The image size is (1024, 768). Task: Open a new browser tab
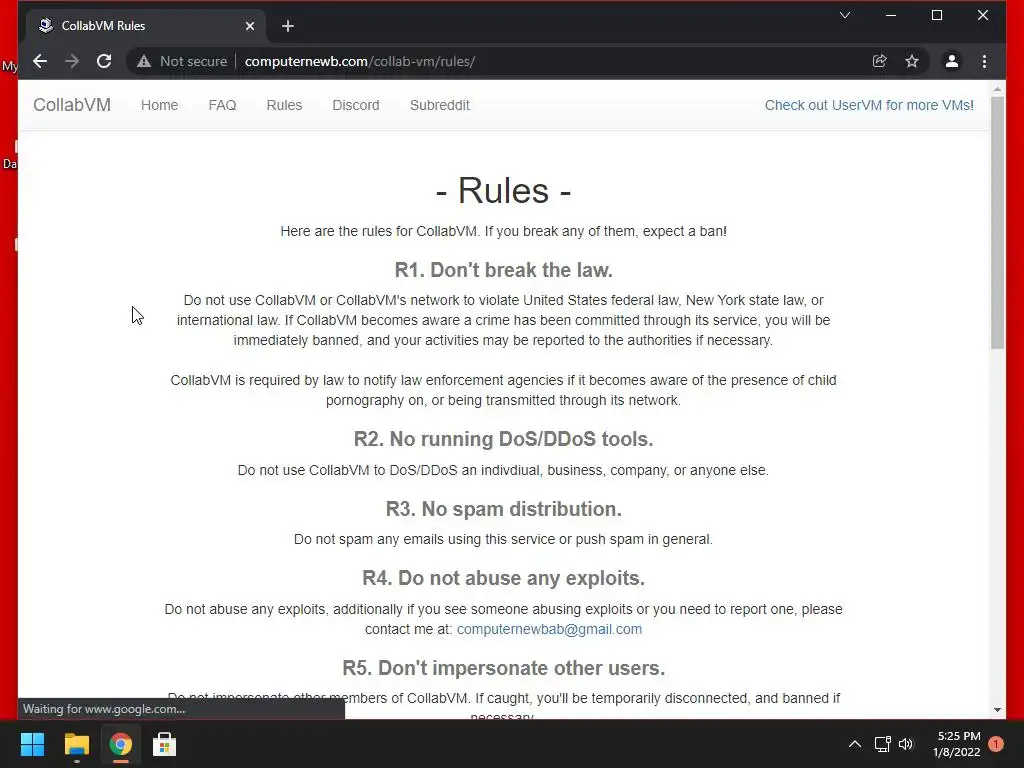(288, 26)
